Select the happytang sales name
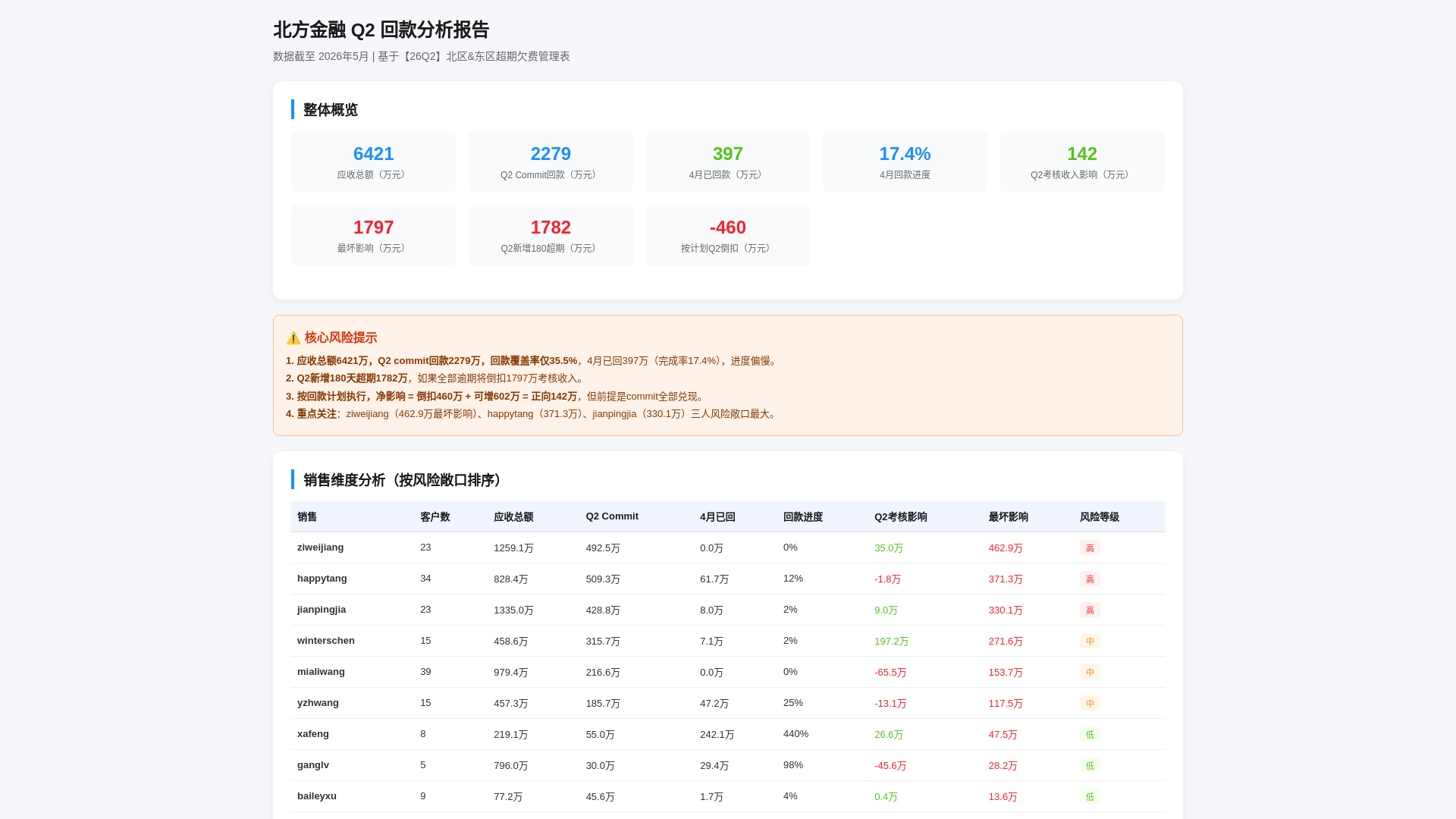Viewport: 1456px width, 819px height. (x=322, y=579)
